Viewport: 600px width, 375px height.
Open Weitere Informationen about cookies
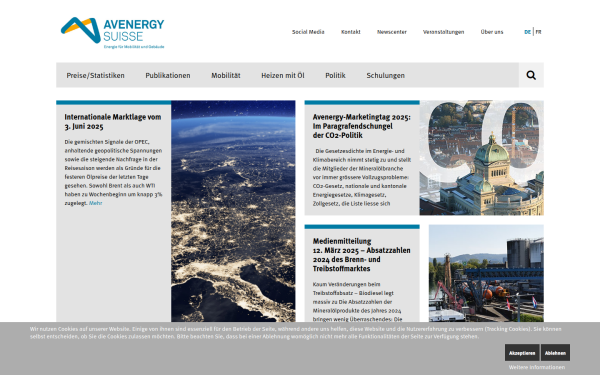point(536,367)
